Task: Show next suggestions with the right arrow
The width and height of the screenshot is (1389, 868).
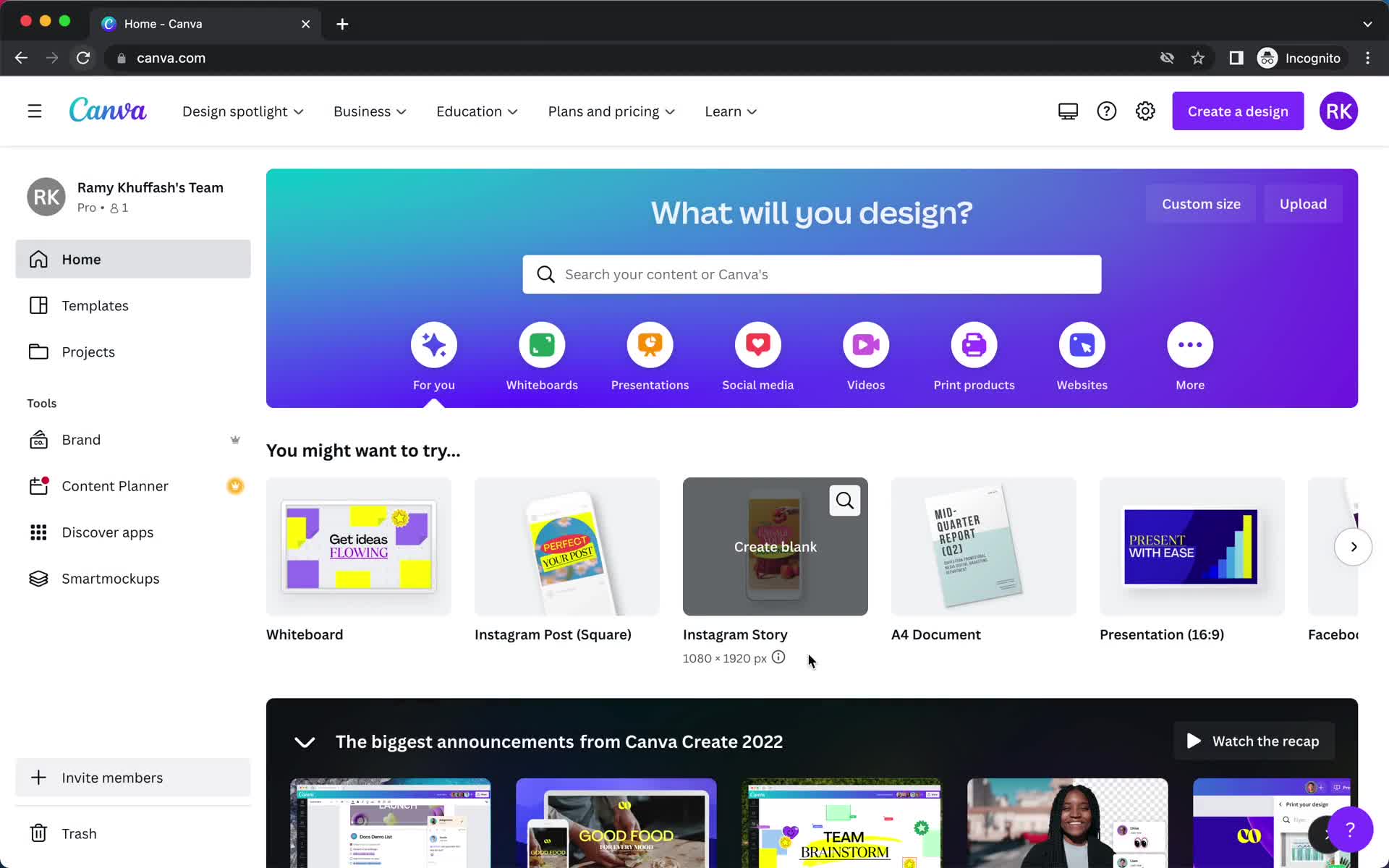Action: click(x=1353, y=547)
